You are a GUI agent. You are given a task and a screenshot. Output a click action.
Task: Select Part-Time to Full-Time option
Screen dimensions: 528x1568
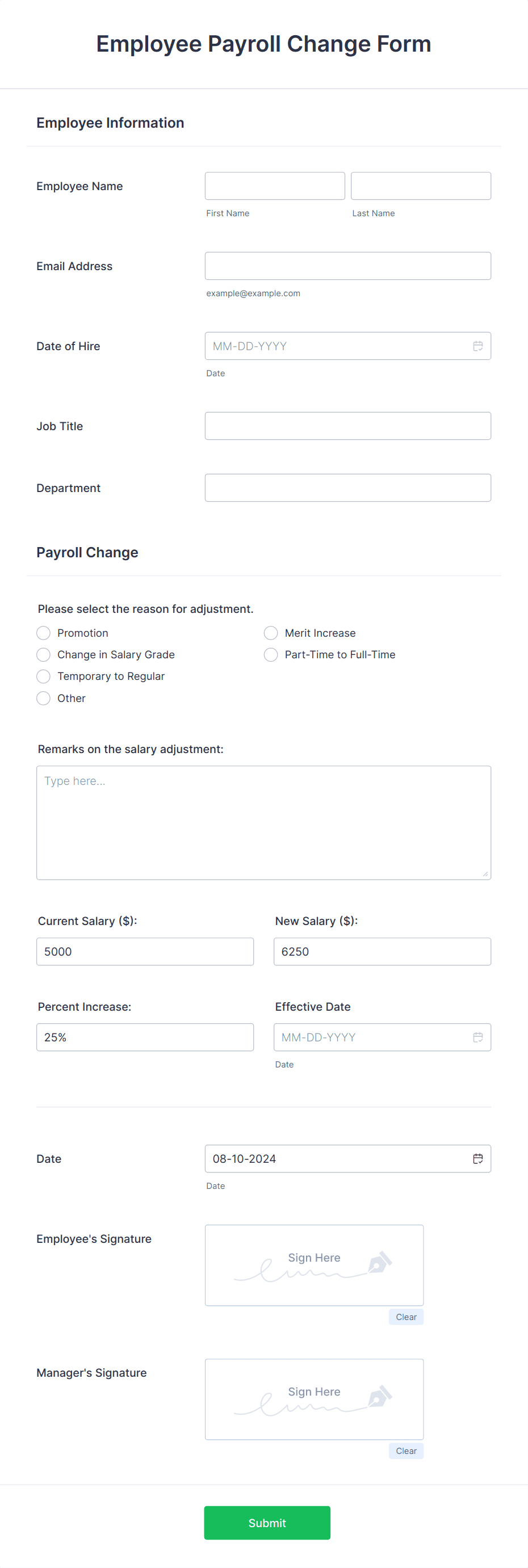(x=271, y=655)
